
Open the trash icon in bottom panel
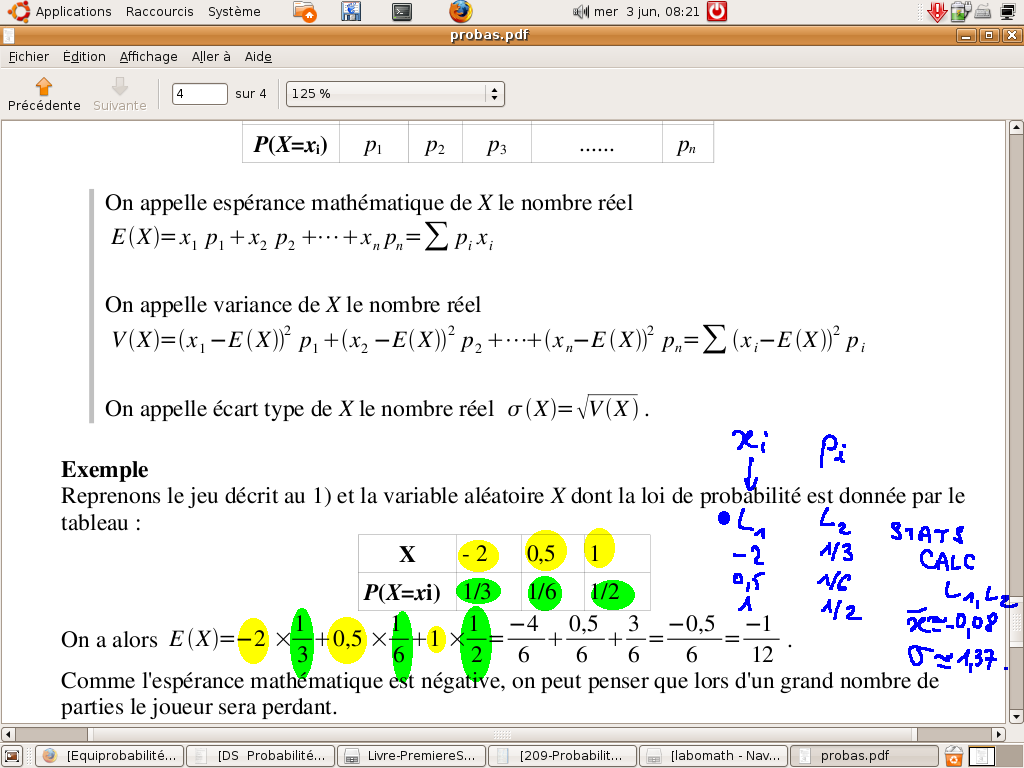click(954, 756)
